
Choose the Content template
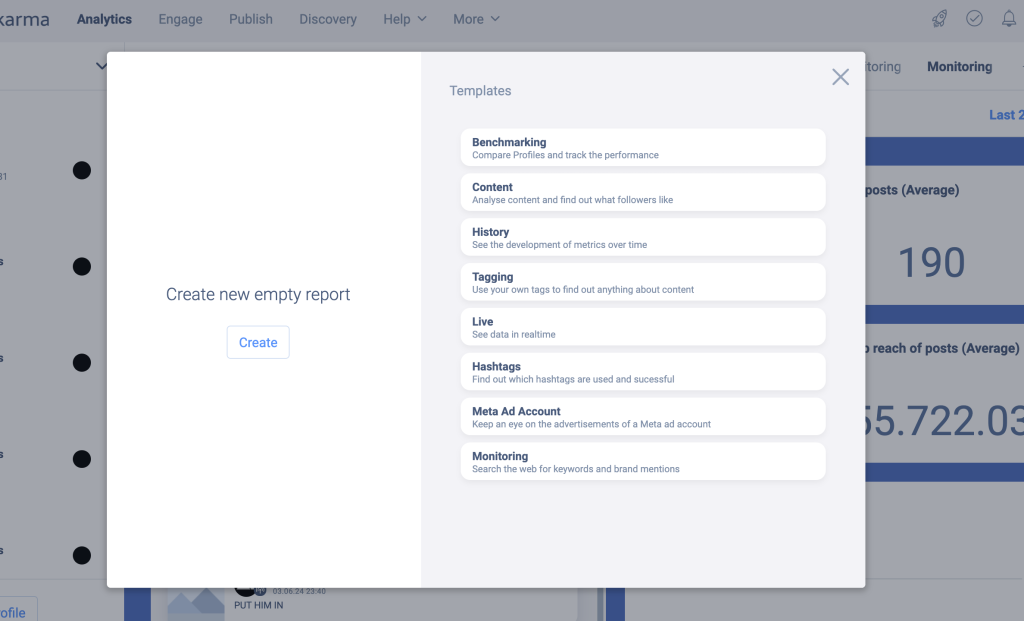pyautogui.click(x=643, y=193)
